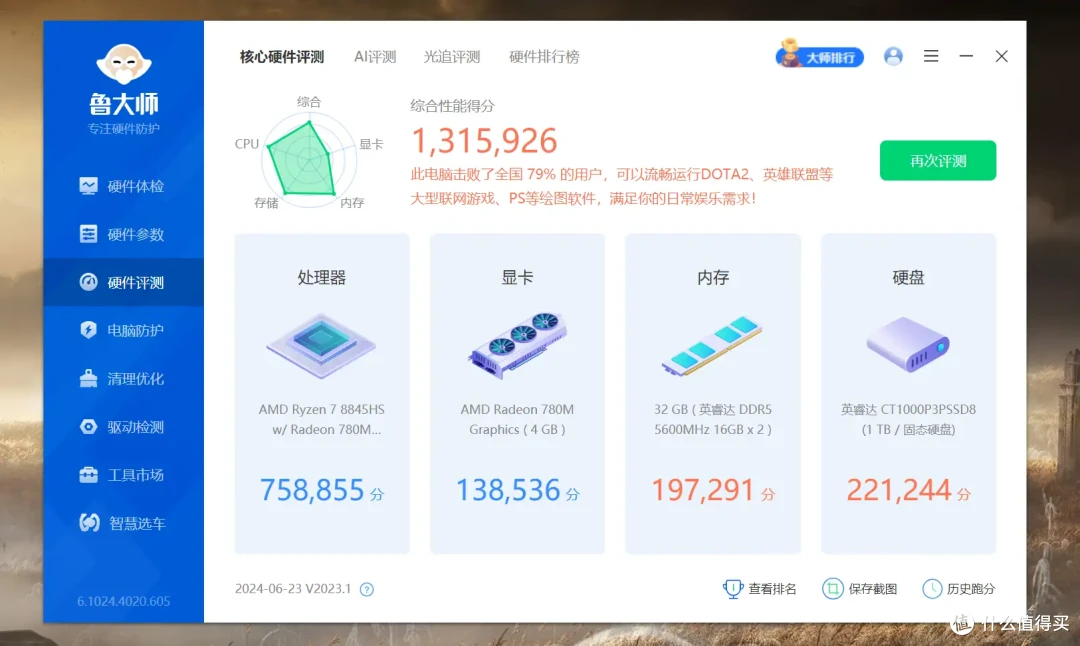Click the 保存截图 crop icon
The height and width of the screenshot is (646, 1080).
[833, 589]
